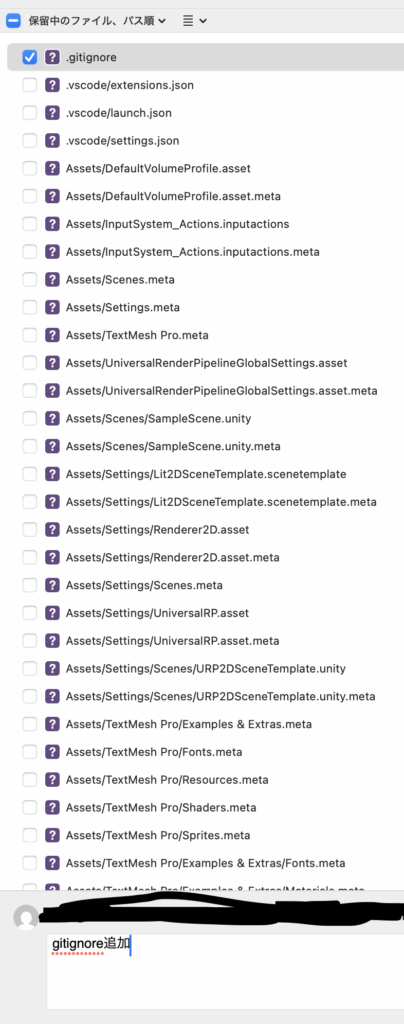This screenshot has height=1024, width=404.
Task: Click the status icon for Assets/TextMesh Pro/Fonts.meta
Action: [x=52, y=752]
